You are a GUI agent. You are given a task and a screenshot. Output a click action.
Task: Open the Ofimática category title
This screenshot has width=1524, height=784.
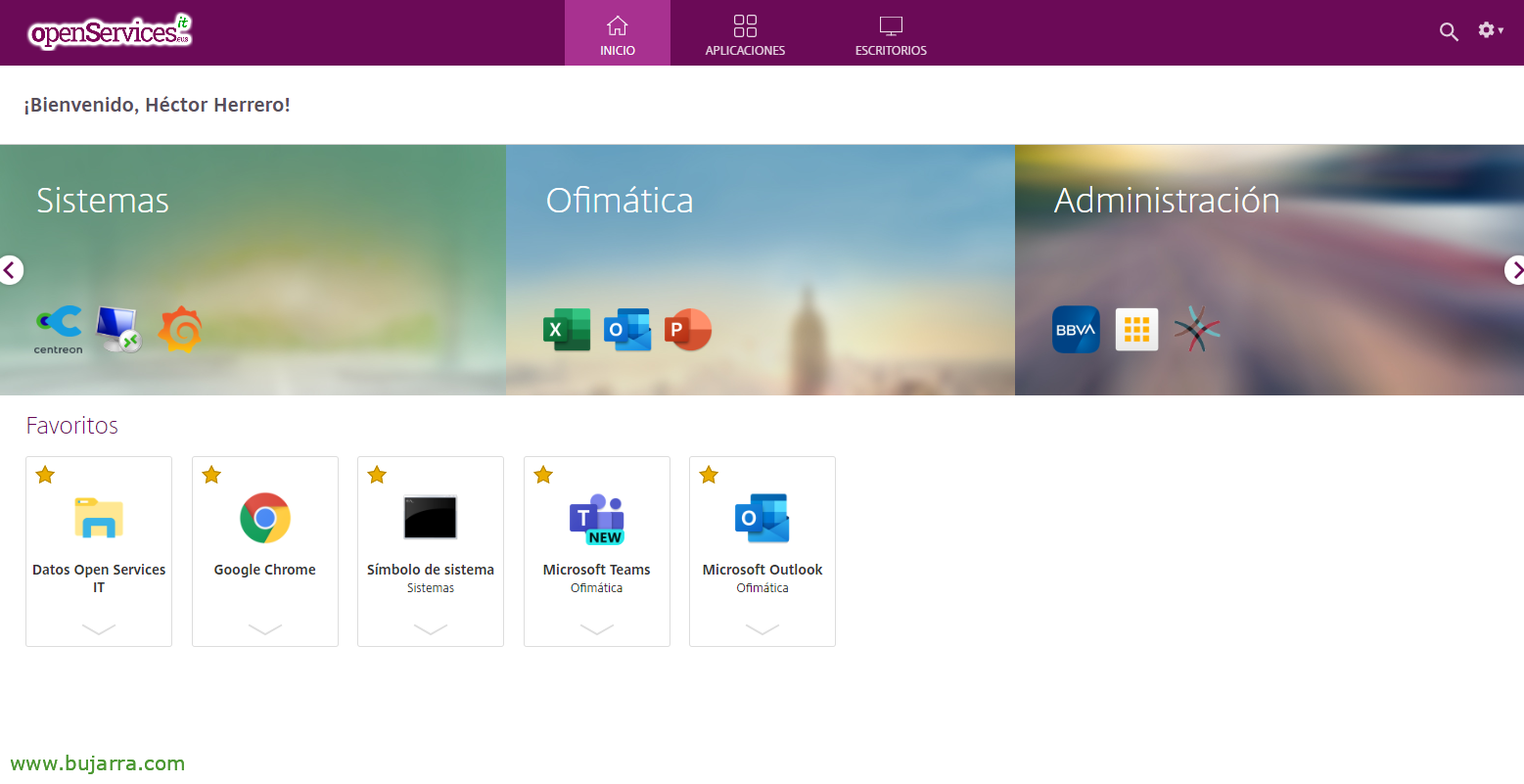click(x=620, y=201)
